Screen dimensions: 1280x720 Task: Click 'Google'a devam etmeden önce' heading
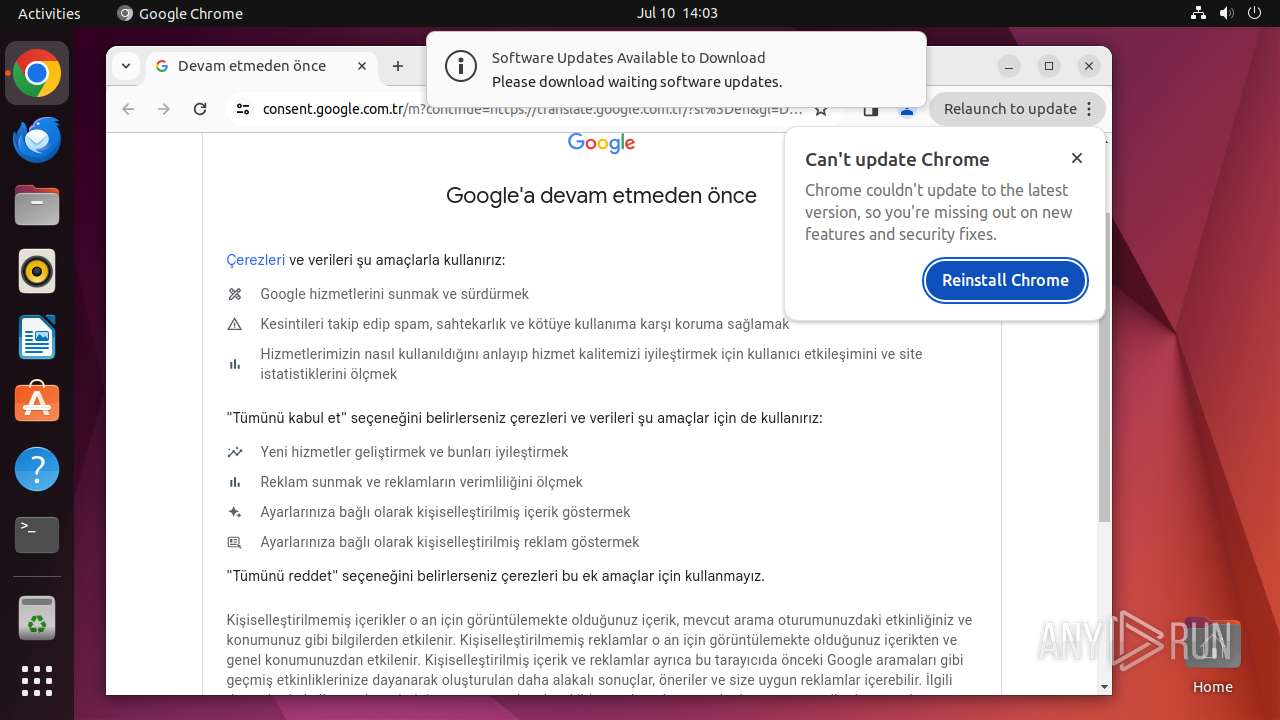click(601, 195)
